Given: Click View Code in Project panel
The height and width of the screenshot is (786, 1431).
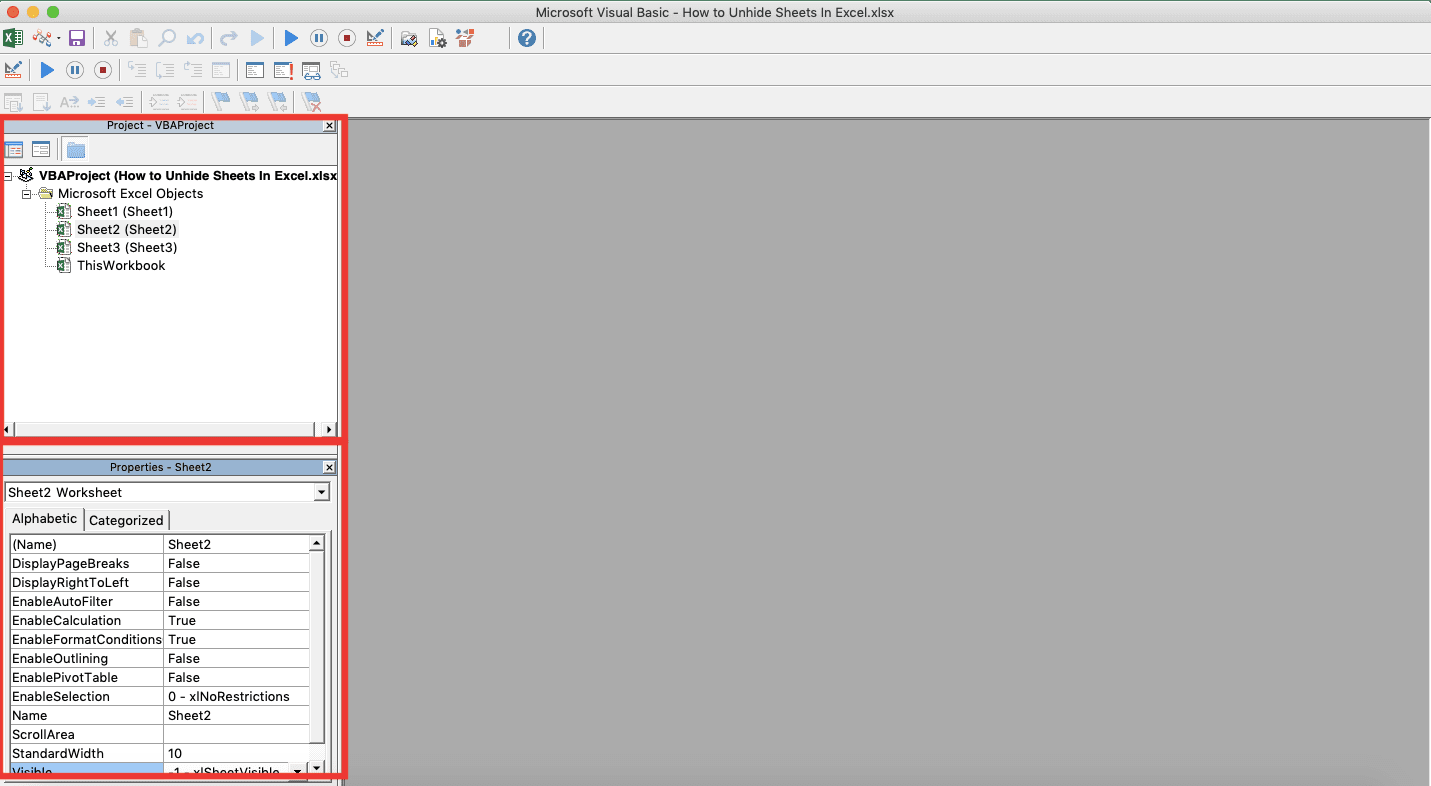Looking at the screenshot, I should tap(14, 150).
